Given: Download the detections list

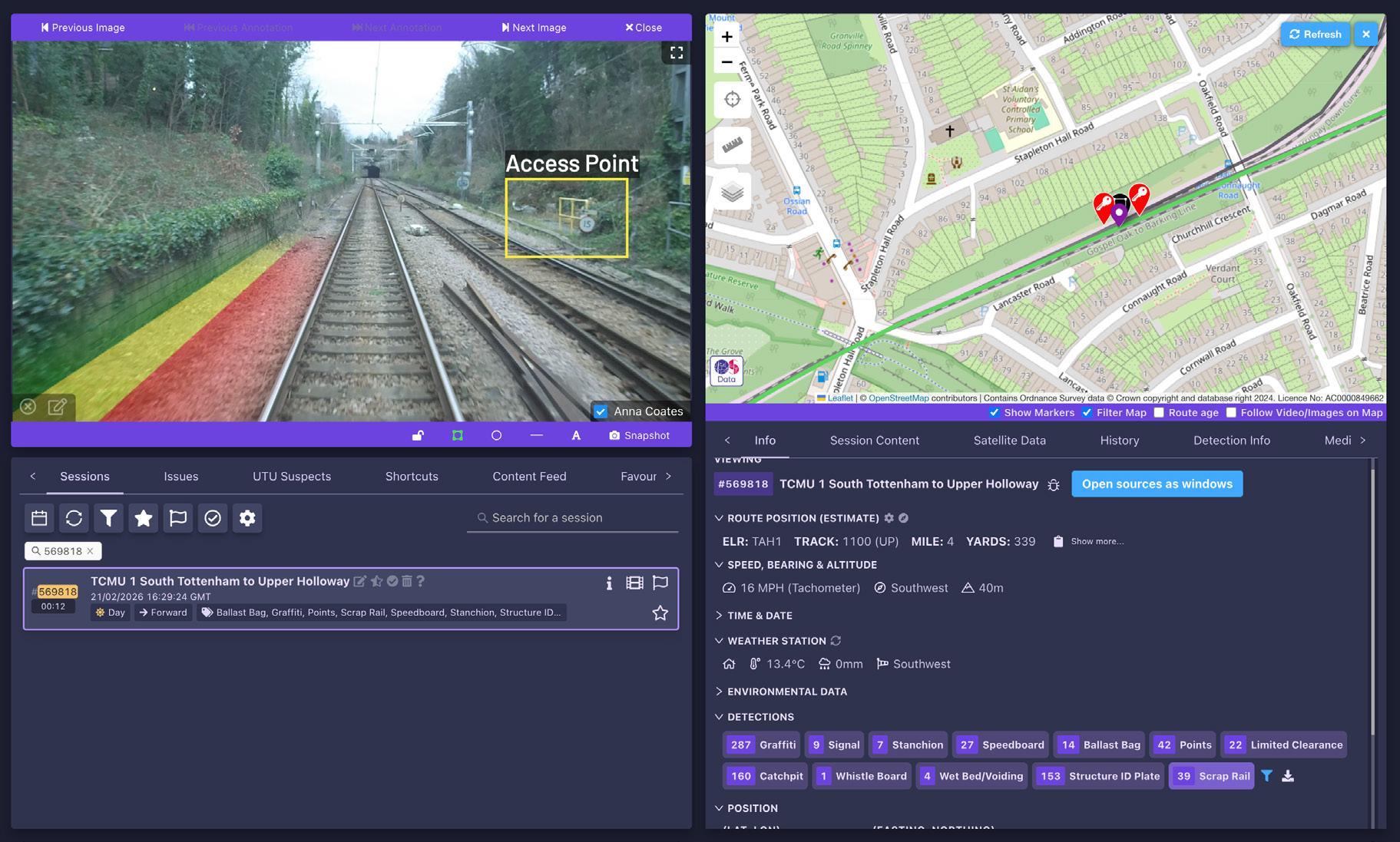Looking at the screenshot, I should [x=1288, y=776].
